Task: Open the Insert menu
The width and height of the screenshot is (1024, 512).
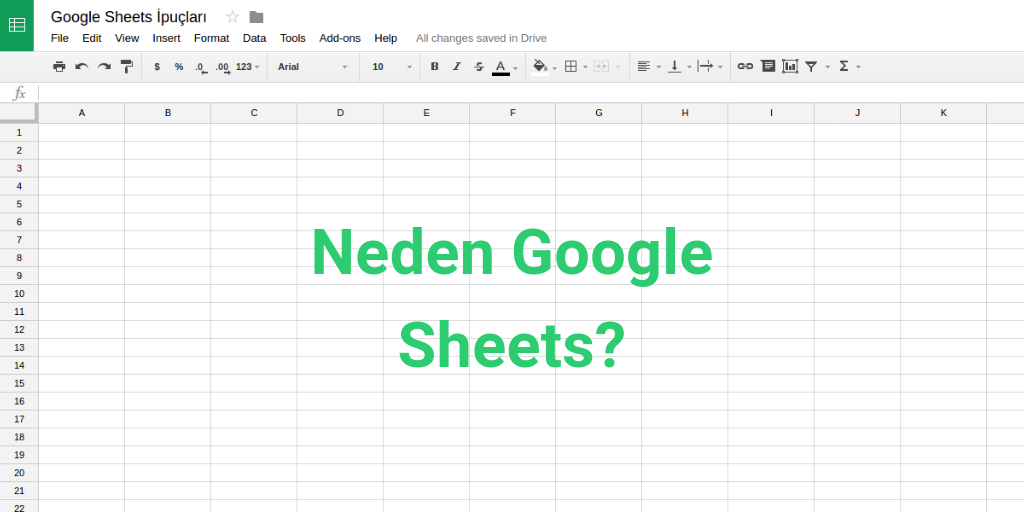Action: pos(167,38)
